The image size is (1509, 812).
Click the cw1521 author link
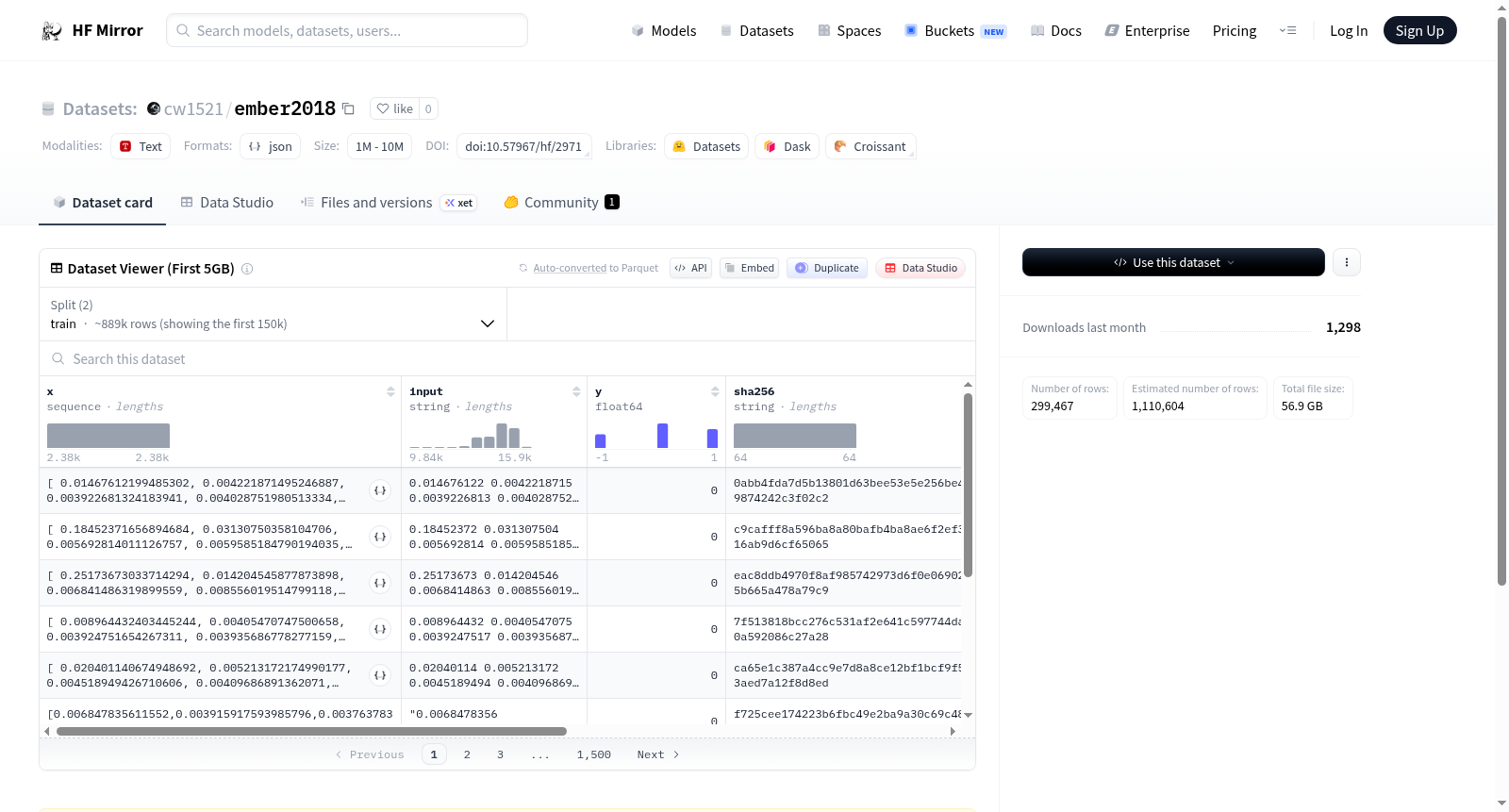(x=193, y=109)
